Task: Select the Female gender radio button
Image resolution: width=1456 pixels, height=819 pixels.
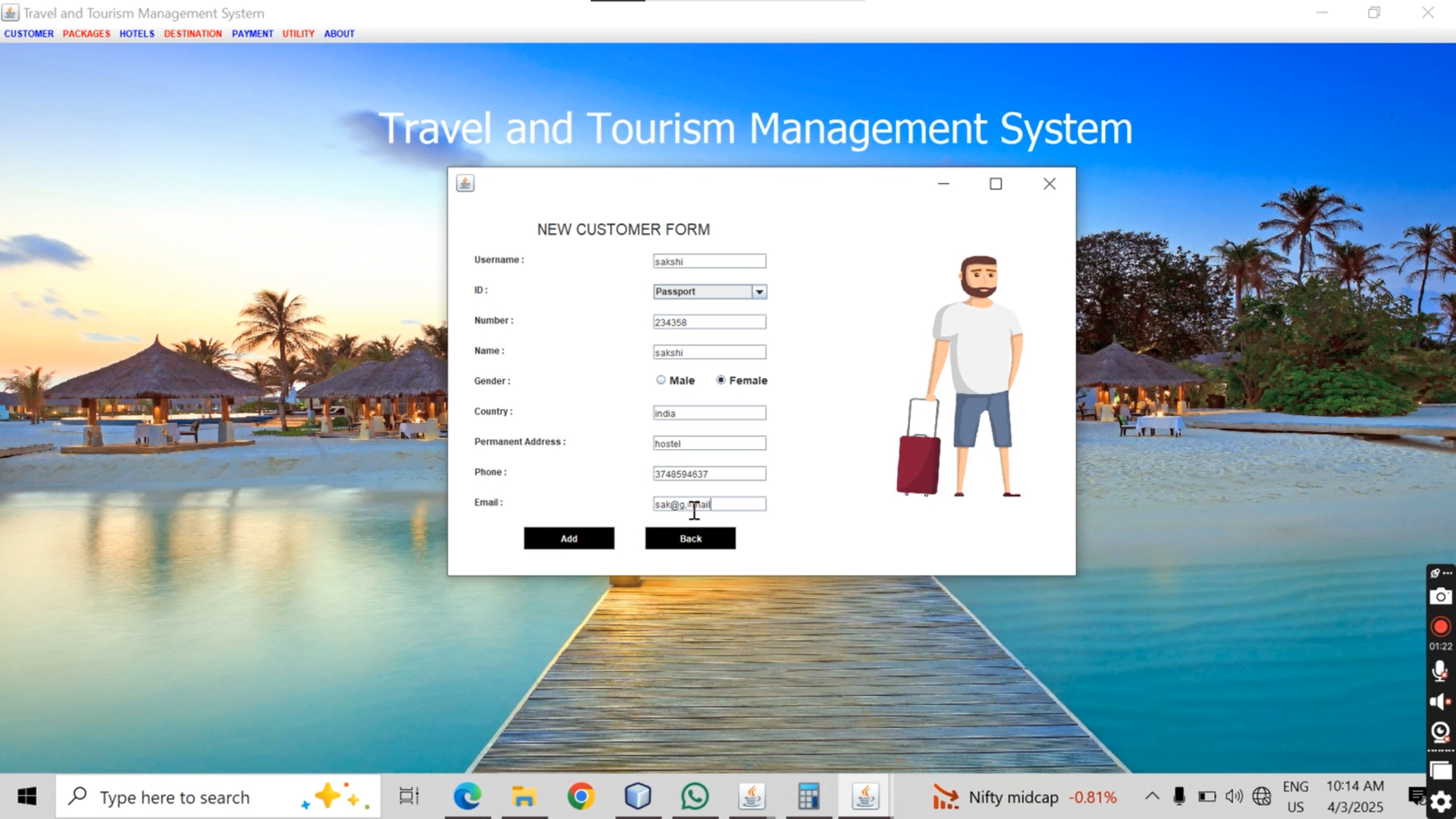Action: (720, 380)
